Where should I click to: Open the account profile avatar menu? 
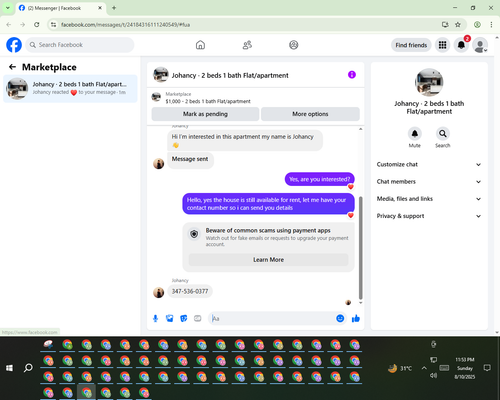[480, 45]
